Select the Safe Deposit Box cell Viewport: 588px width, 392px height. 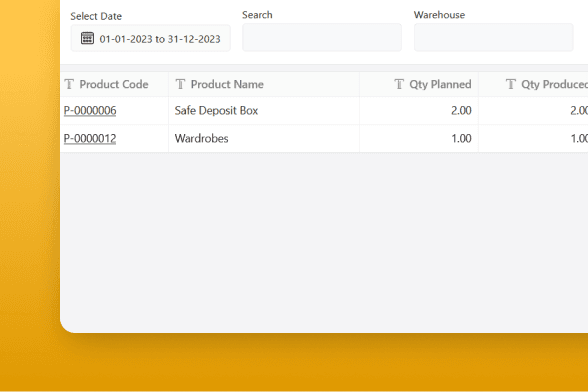coord(264,111)
